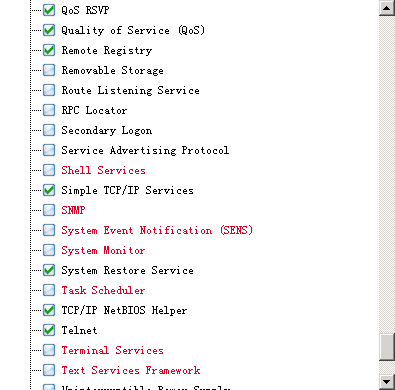The height and width of the screenshot is (390, 395).
Task: Select Simple TCP/IP Services label
Action: 127,190
